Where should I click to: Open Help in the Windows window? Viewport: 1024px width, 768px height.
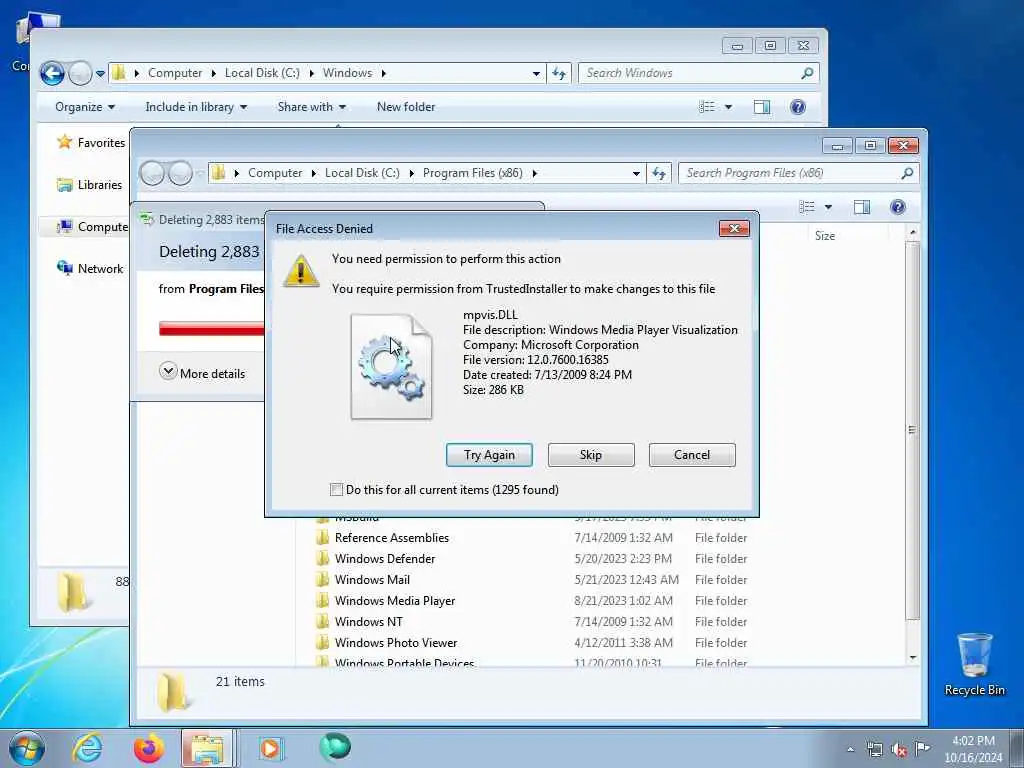tap(797, 107)
